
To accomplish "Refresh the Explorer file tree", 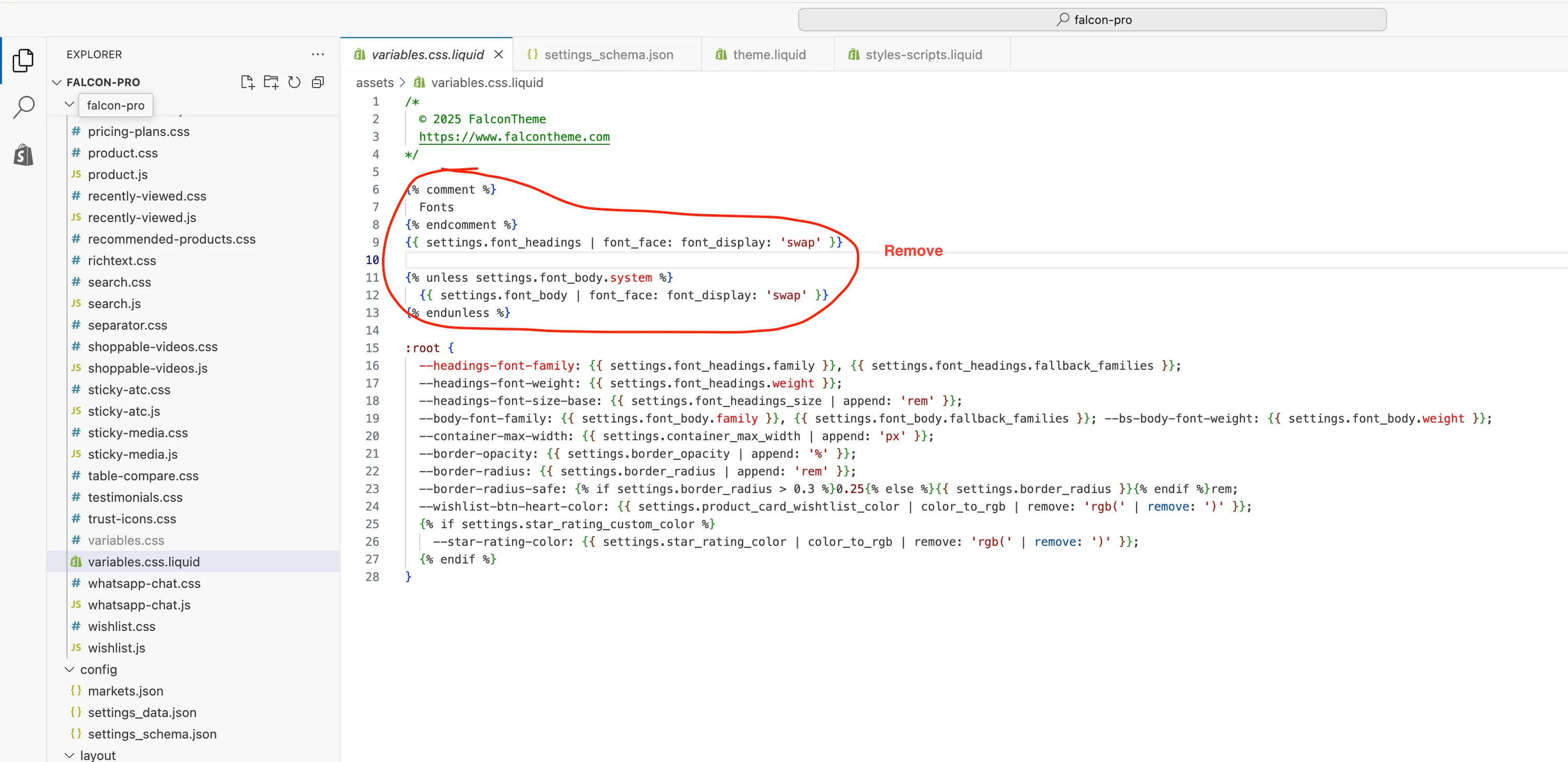I will [294, 82].
